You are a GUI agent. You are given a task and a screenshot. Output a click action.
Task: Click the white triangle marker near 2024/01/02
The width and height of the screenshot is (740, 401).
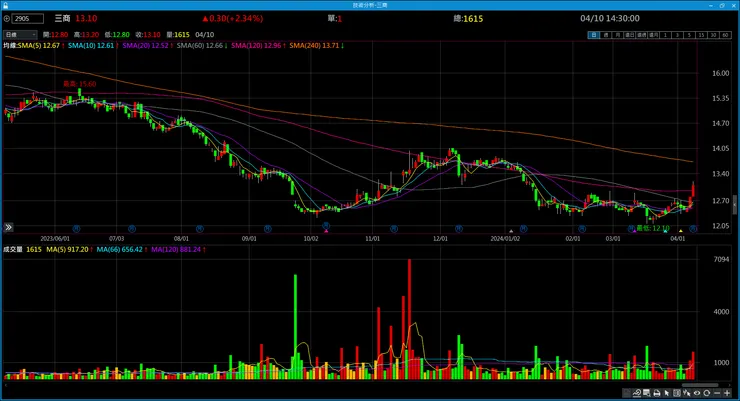[511, 231]
